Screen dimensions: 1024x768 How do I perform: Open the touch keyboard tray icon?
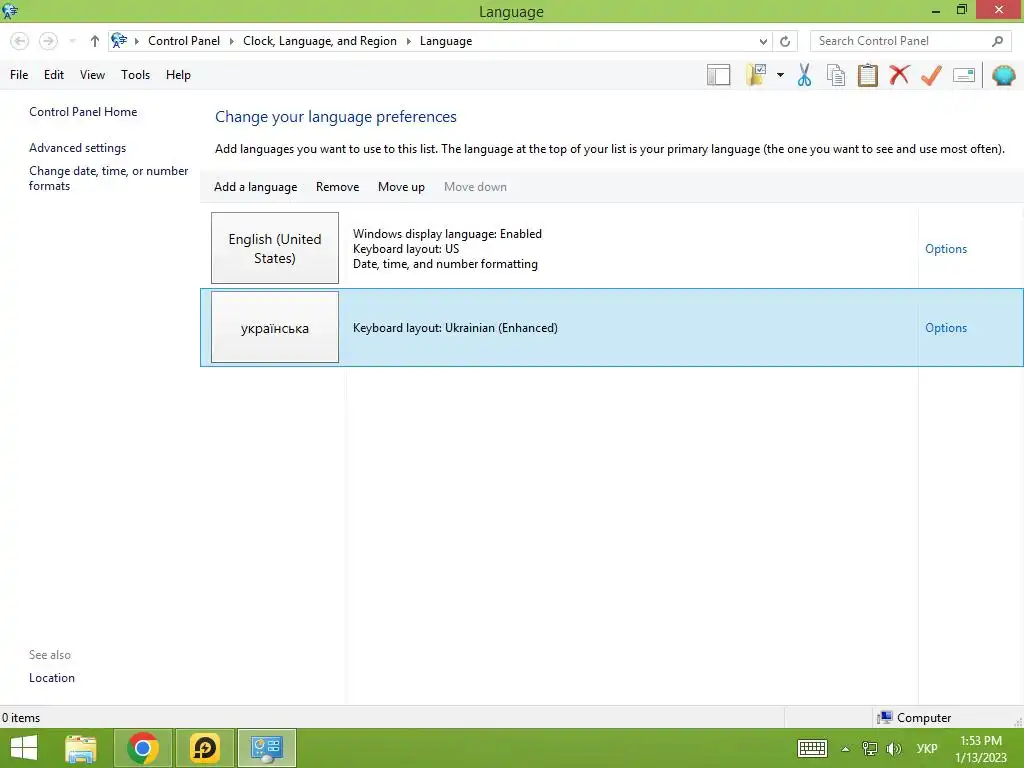812,748
